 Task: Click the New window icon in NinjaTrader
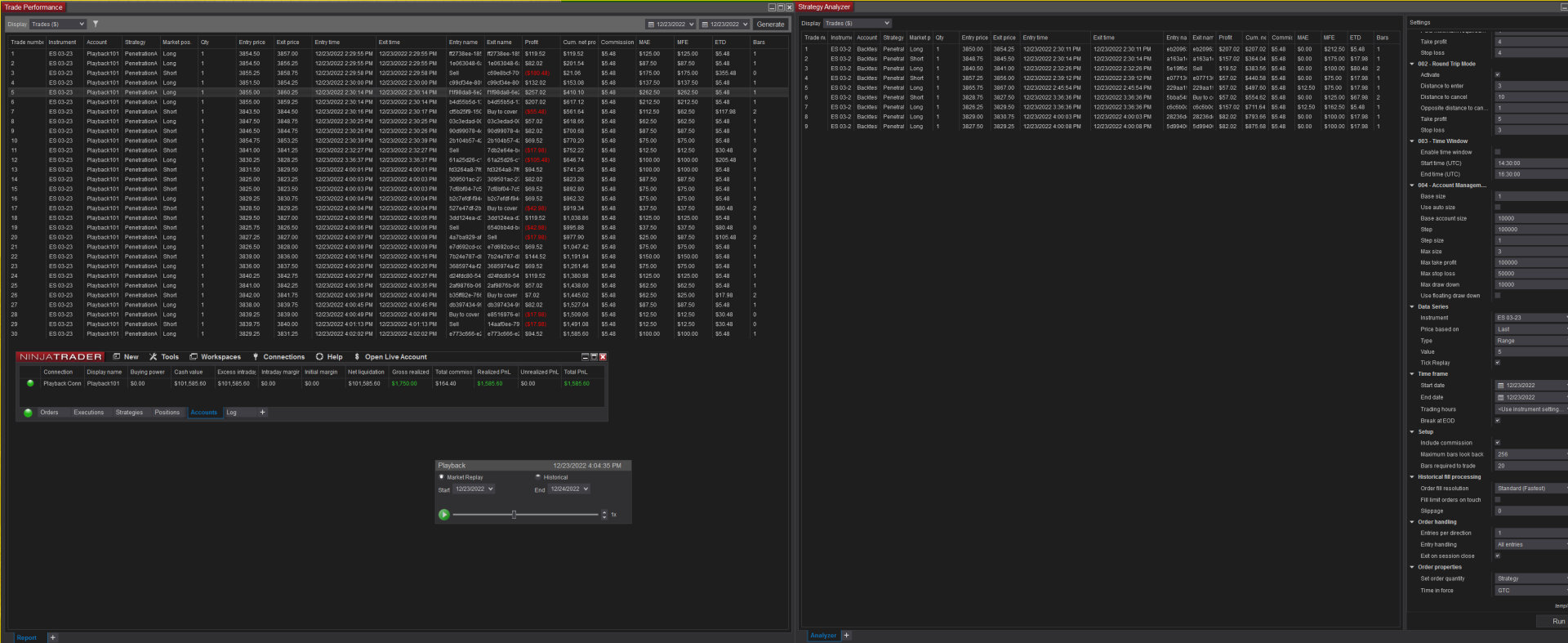[117, 357]
